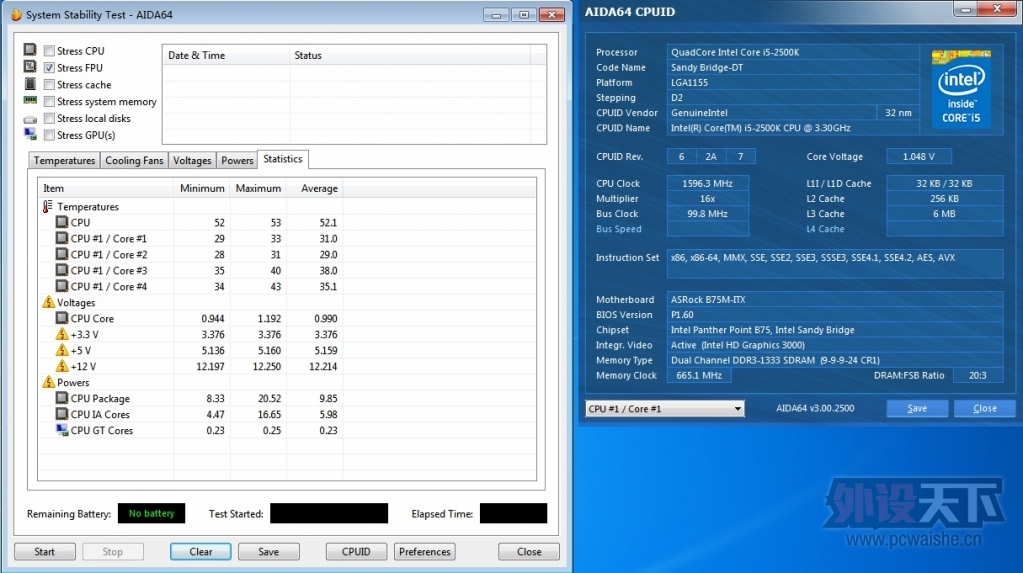Sort by the Minimum column header
This screenshot has height=573, width=1023.
(202, 188)
